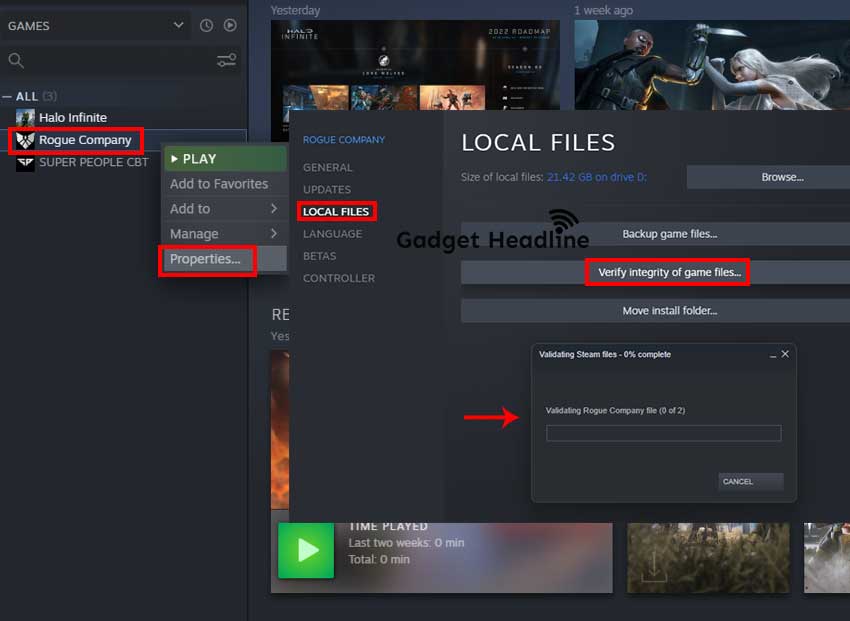Select the Halo Infinite game icon
The height and width of the screenshot is (621, 850).
pos(23,117)
